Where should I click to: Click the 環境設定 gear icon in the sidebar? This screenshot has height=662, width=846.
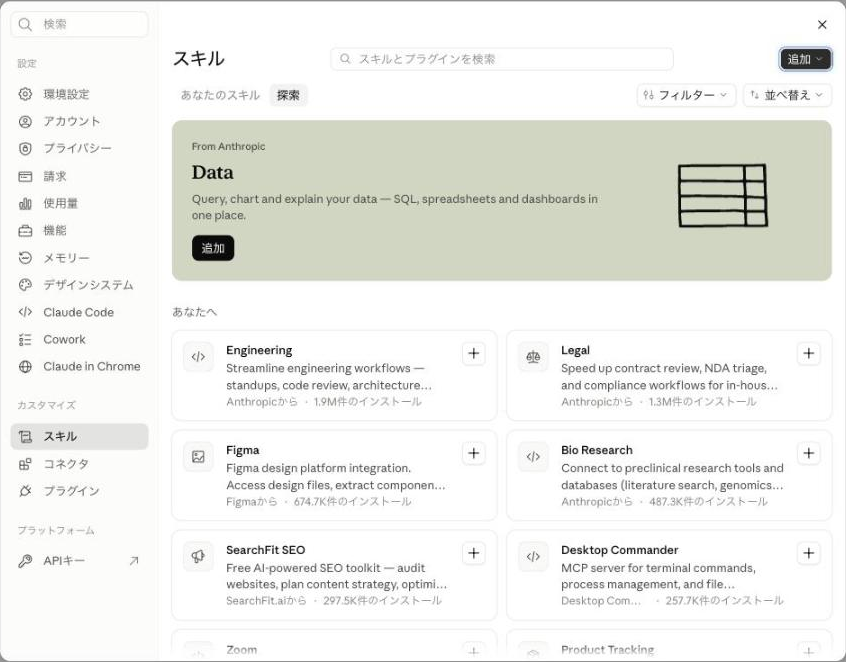(x=25, y=94)
